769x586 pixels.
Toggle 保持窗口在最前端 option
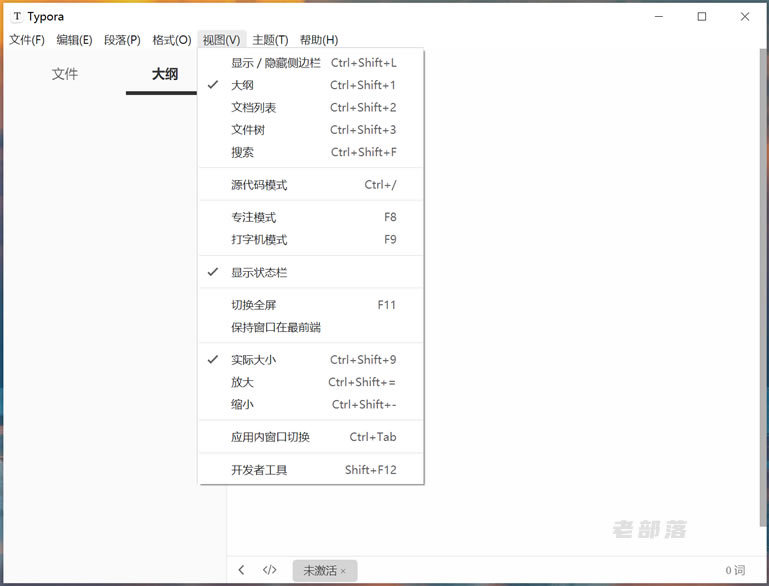pos(311,327)
